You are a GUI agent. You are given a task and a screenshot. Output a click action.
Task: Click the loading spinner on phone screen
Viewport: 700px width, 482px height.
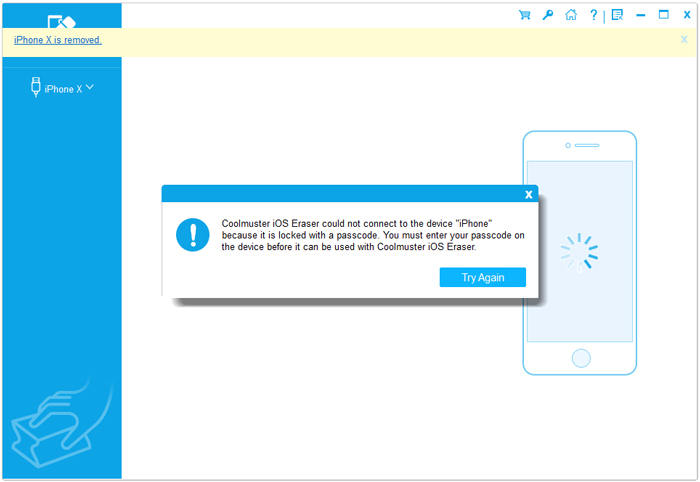579,253
